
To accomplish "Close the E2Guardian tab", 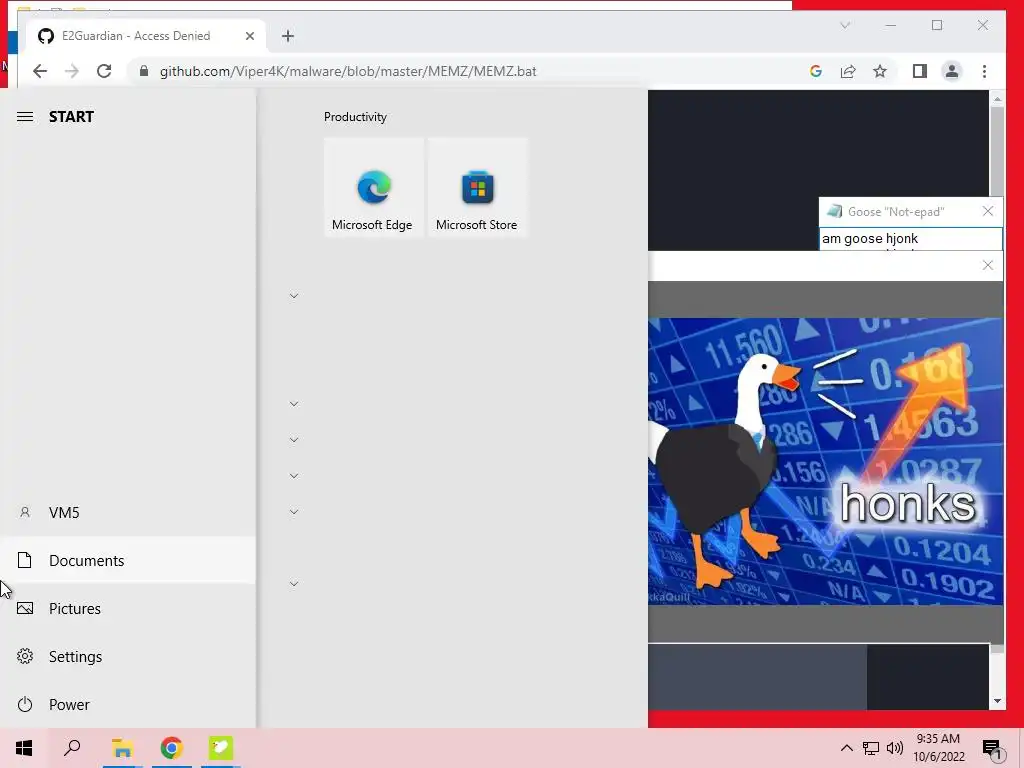I will coord(249,36).
